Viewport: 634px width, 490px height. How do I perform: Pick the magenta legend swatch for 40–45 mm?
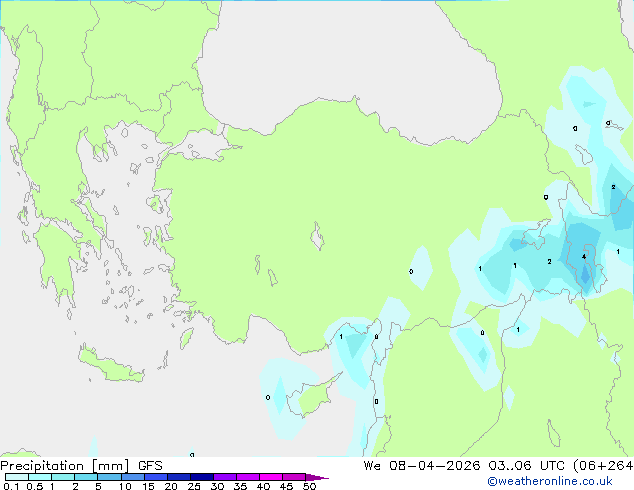pyautogui.click(x=271, y=477)
